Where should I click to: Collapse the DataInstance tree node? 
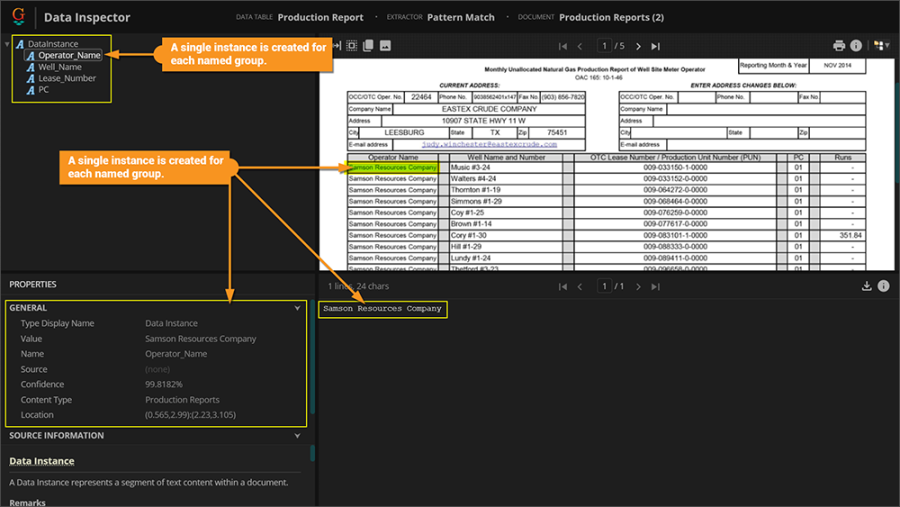click(x=8, y=45)
